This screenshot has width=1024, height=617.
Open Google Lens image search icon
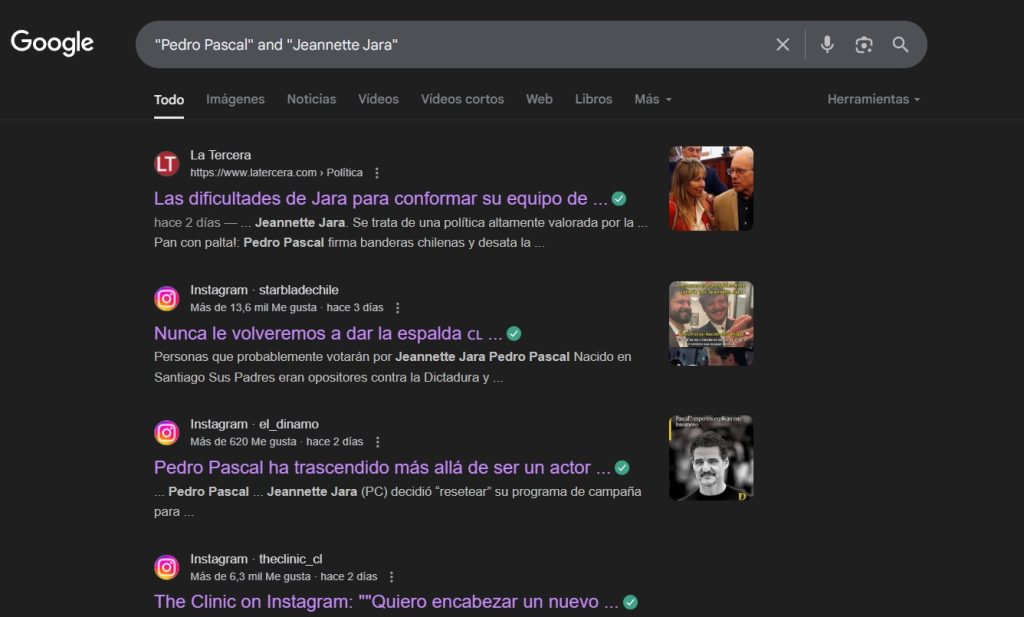(864, 44)
